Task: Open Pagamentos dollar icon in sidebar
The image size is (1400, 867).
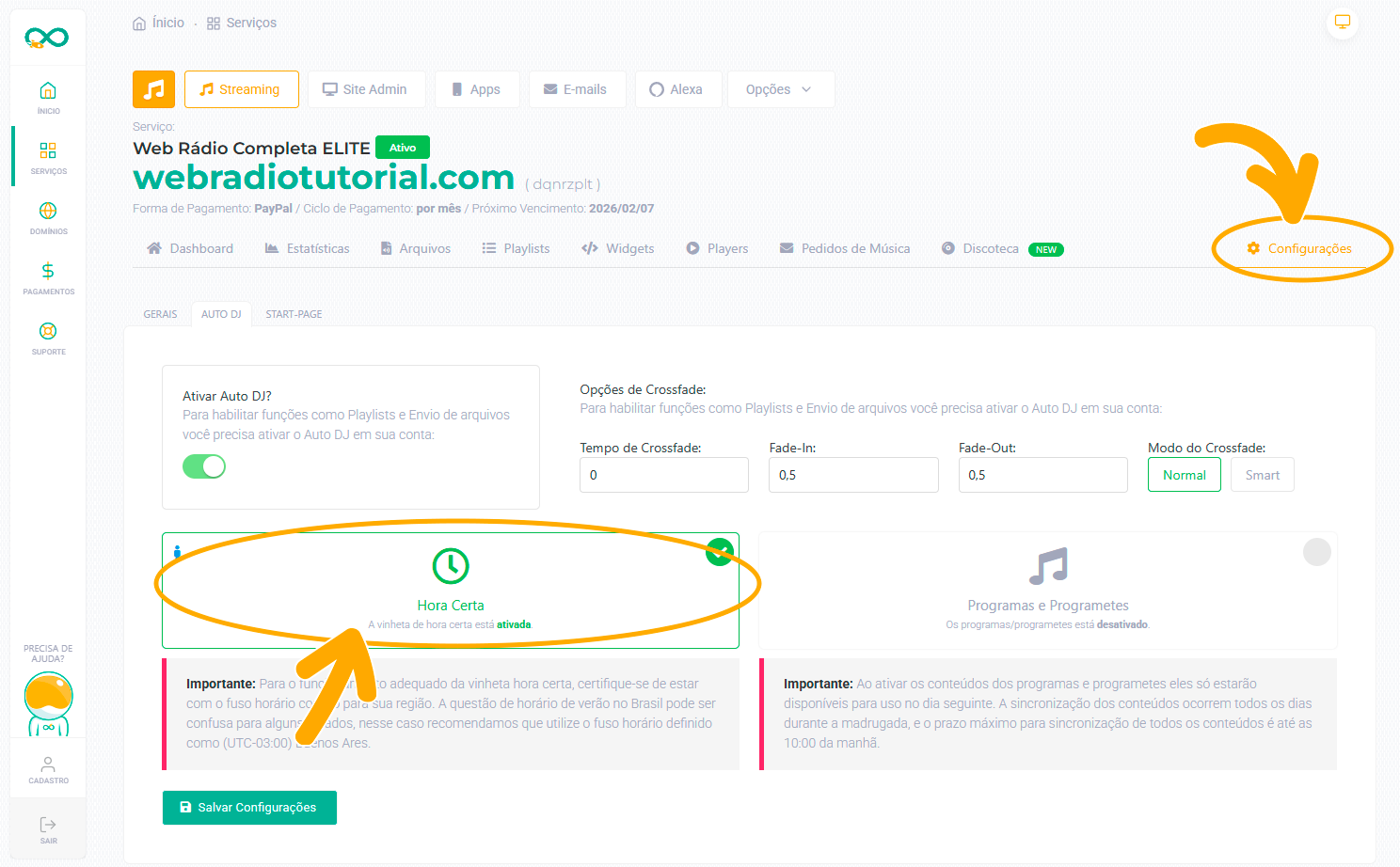Action: click(x=48, y=277)
